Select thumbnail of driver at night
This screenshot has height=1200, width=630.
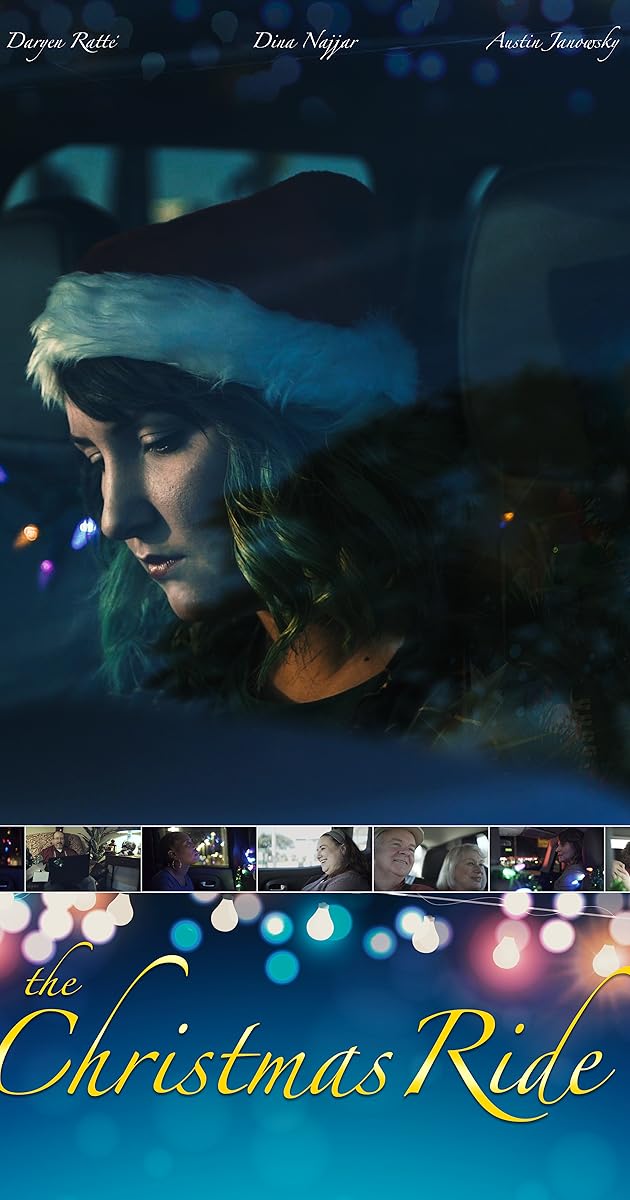(547, 858)
